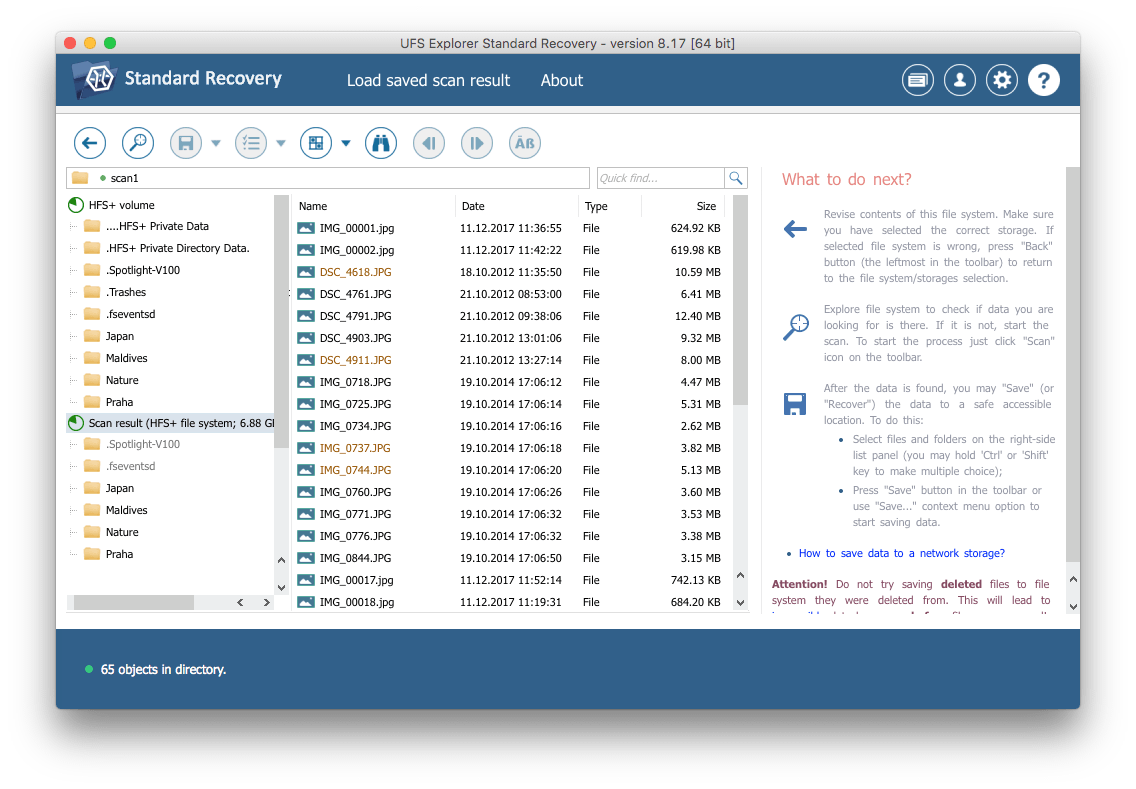Open the settings gear icon
The image size is (1136, 789).
click(1002, 80)
